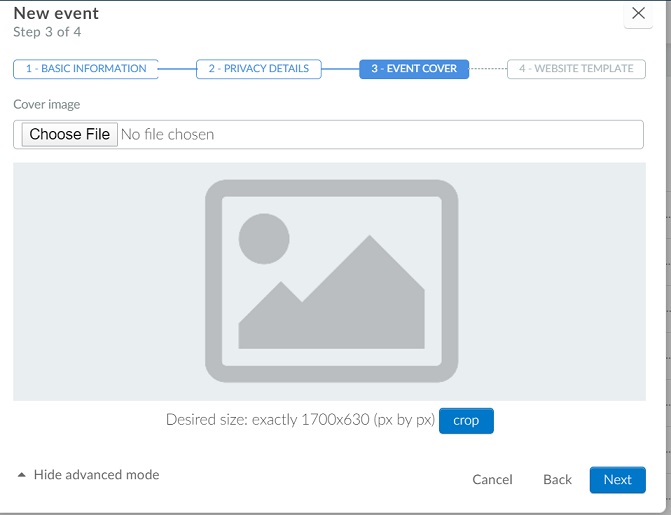
Task: Collapse using Hide advanced mode arrow
Action: [21, 475]
